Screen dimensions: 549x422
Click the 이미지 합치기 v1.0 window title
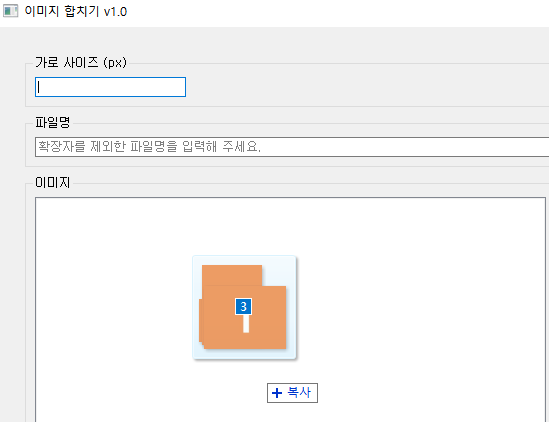pyautogui.click(x=76, y=11)
